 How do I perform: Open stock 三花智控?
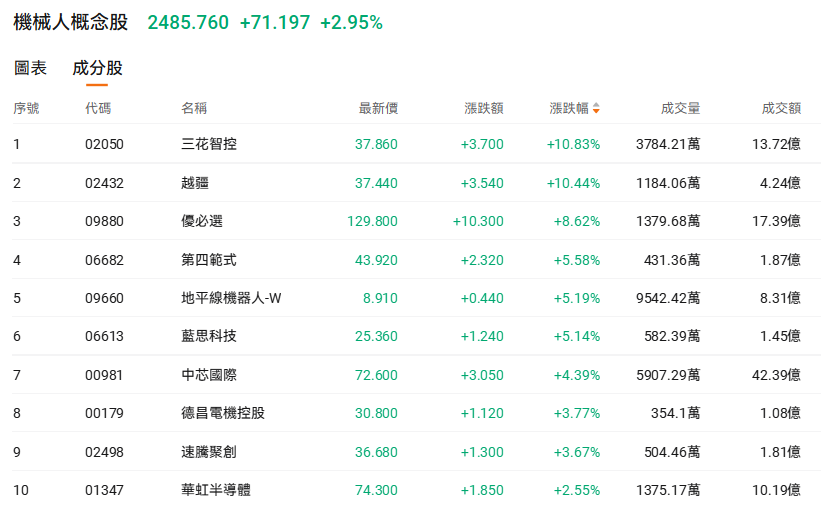pyautogui.click(x=209, y=144)
